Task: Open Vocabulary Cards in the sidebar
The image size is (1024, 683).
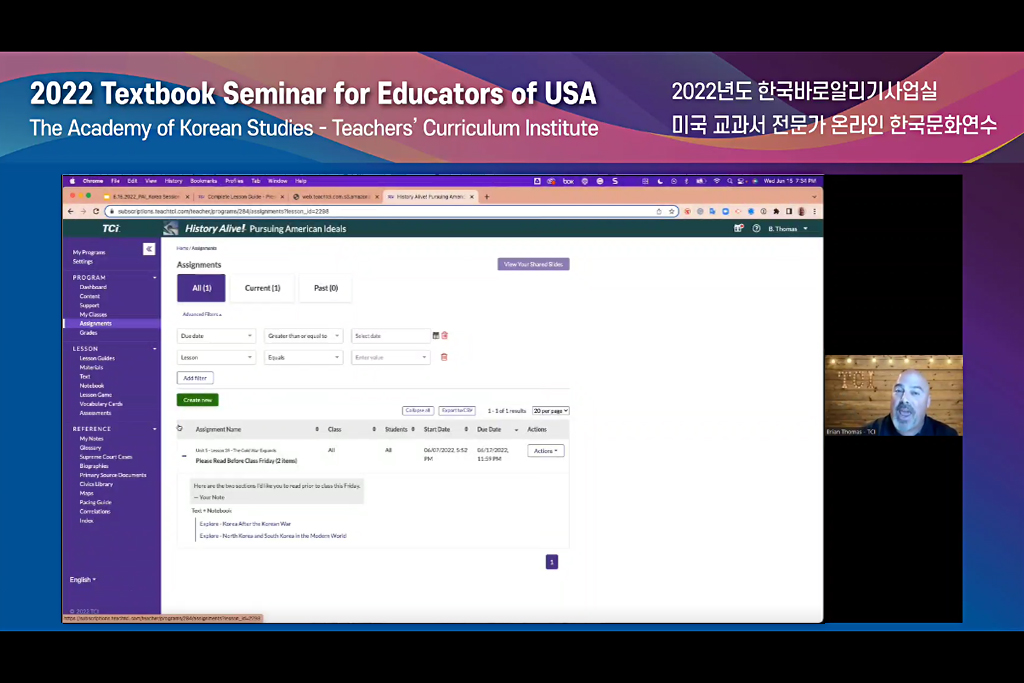Action: point(101,404)
